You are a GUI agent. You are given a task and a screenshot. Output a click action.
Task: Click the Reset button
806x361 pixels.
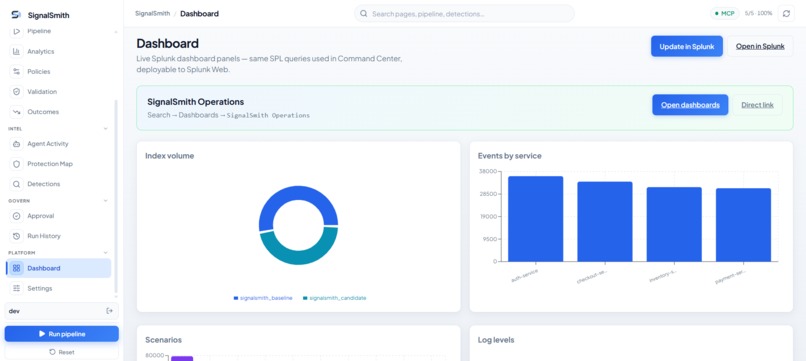click(62, 352)
